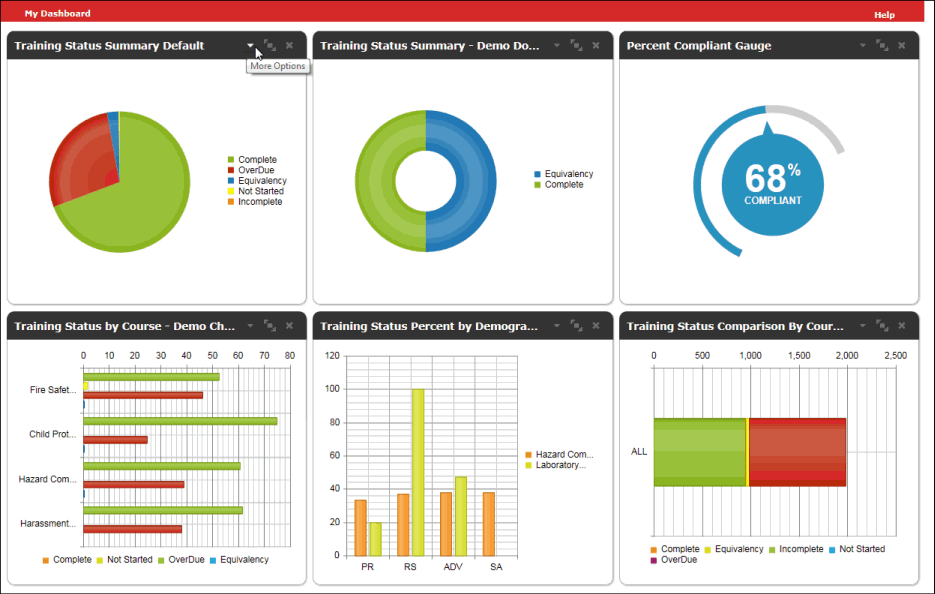Click the My Dashboard title tab
The image size is (935, 594).
[x=57, y=14]
